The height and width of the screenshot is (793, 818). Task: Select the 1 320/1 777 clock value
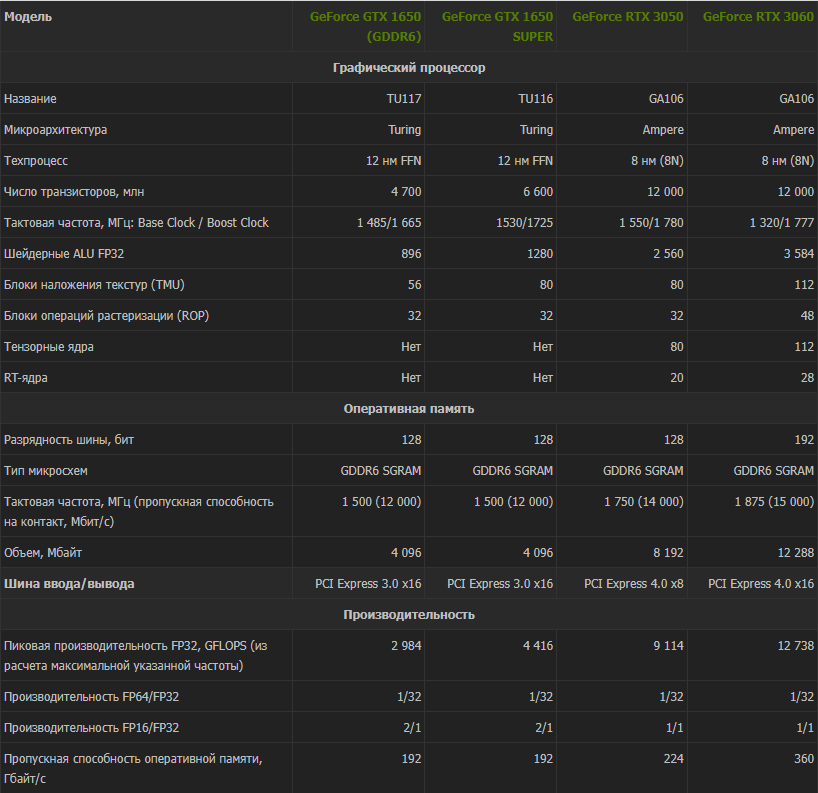tap(781, 223)
